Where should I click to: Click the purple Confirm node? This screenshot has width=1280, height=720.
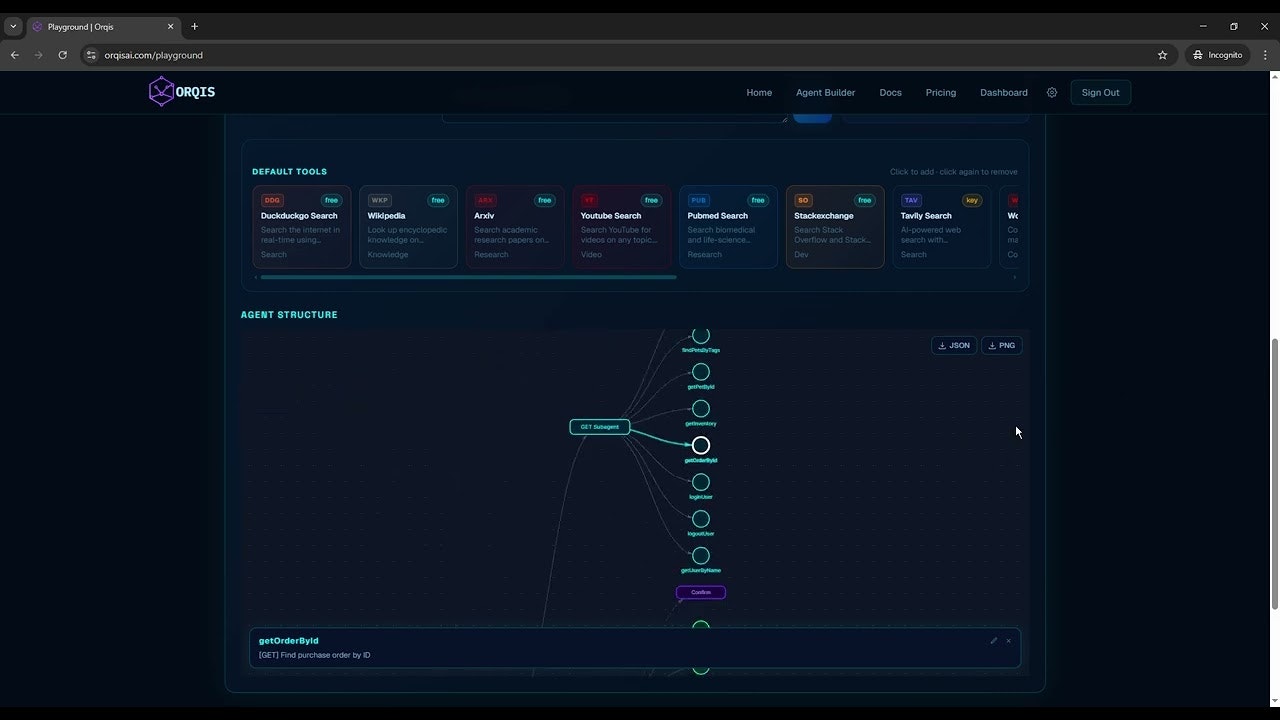click(701, 592)
